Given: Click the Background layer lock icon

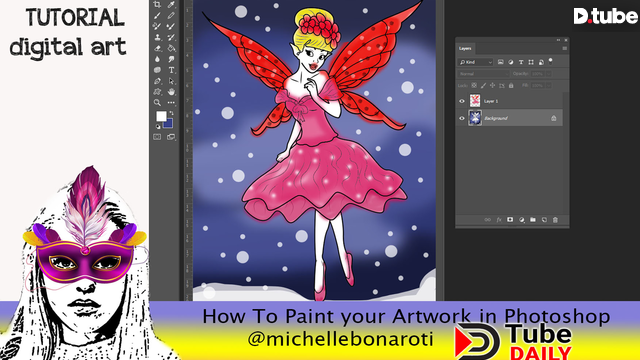Looking at the screenshot, I should 554,118.
